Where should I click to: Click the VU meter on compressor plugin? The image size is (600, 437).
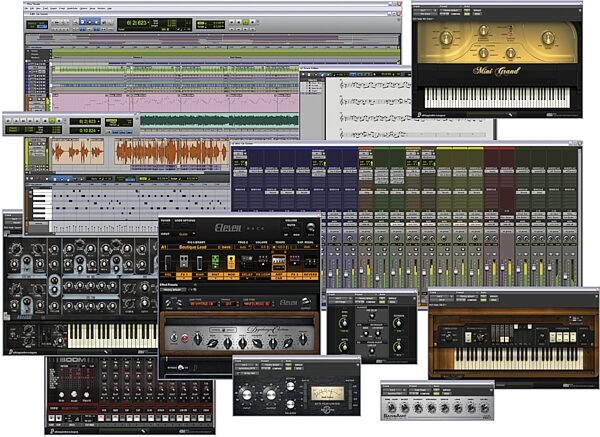pyautogui.click(x=327, y=393)
